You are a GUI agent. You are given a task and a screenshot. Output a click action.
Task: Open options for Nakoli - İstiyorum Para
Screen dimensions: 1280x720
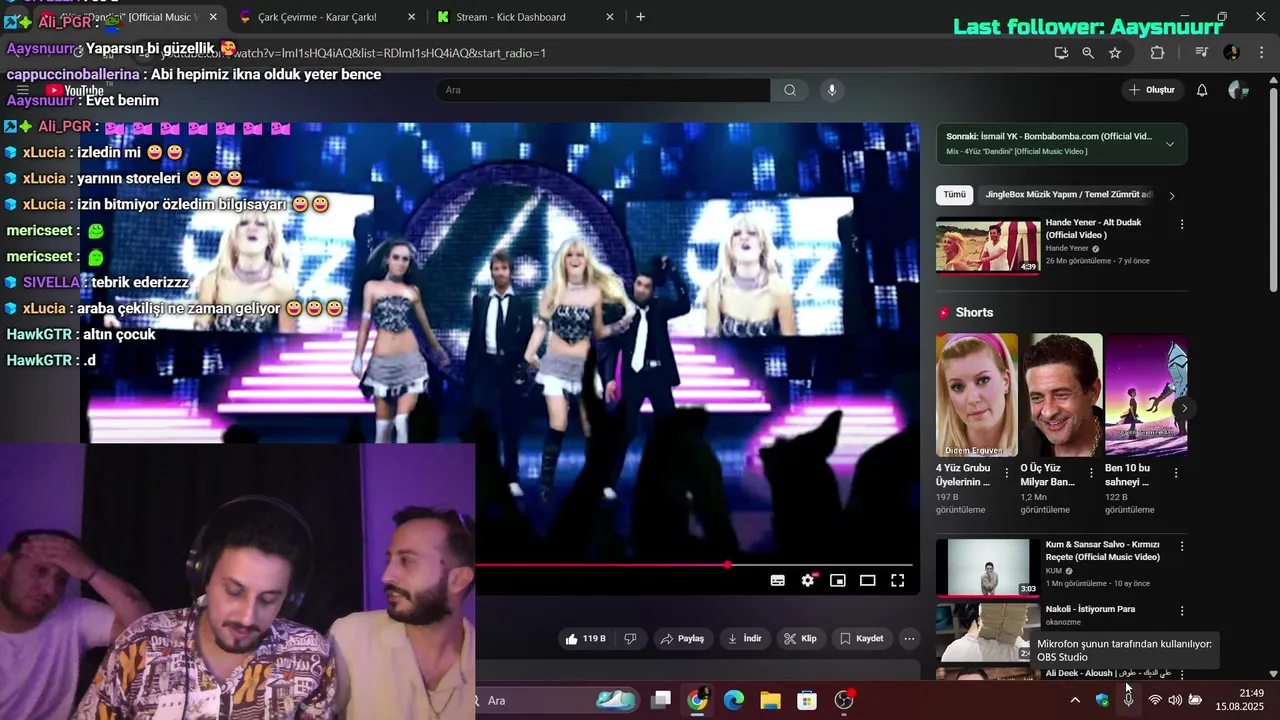click(1182, 611)
